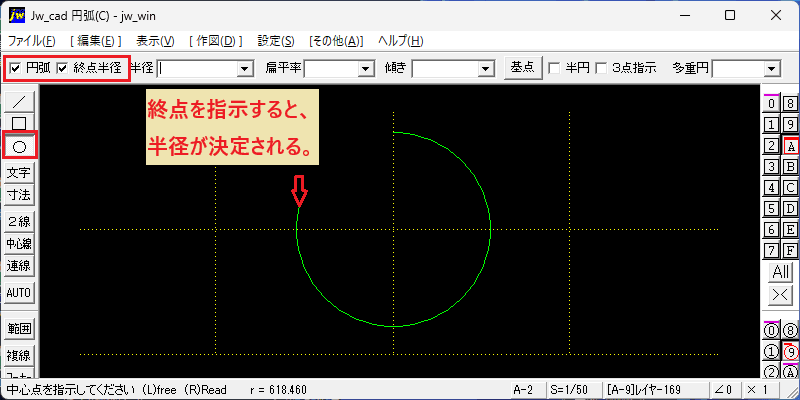Open the 作図(D) menu
The width and height of the screenshot is (800, 400).
point(215,41)
